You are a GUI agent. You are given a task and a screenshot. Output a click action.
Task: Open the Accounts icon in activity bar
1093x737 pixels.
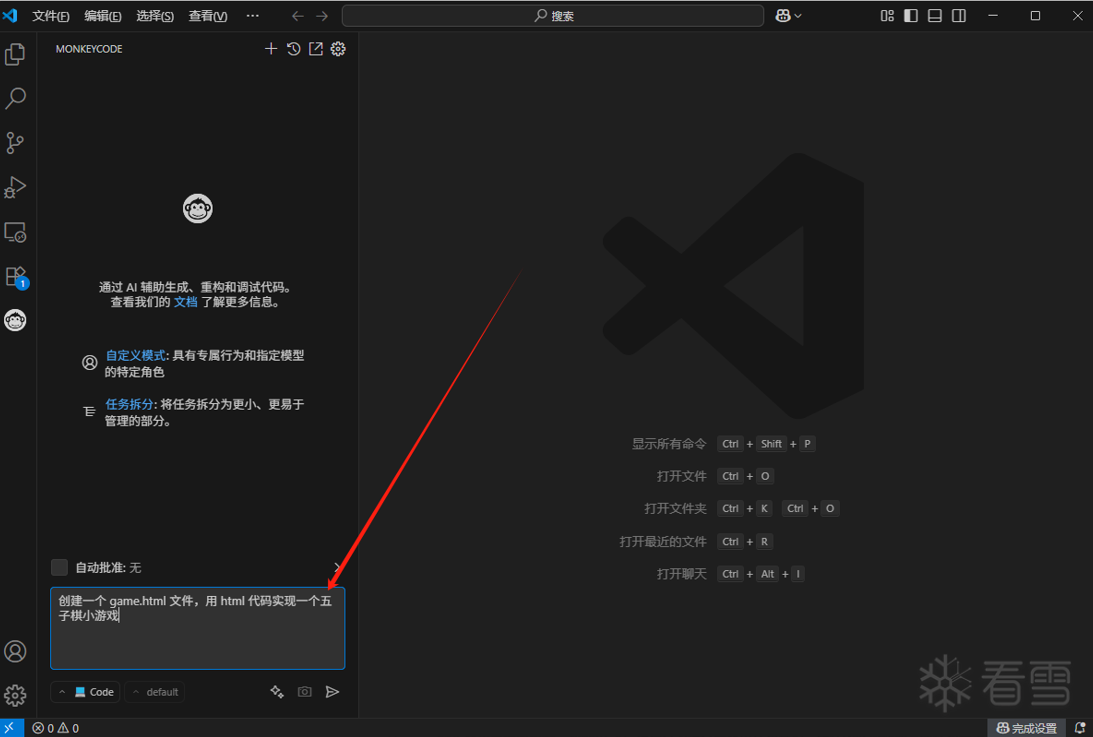point(15,651)
